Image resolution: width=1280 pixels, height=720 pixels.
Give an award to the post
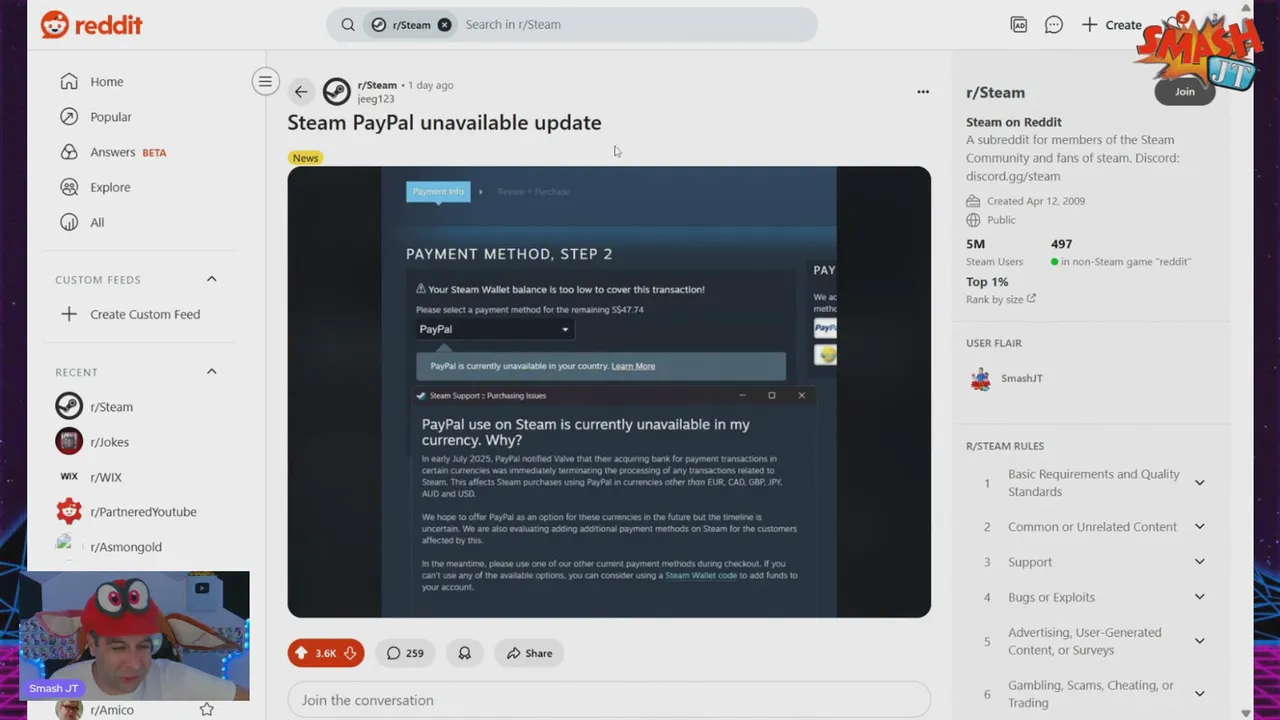(465, 653)
